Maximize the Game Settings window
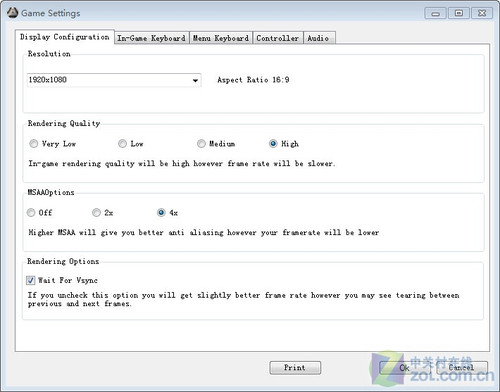This screenshot has height=392, width=500. 459,13
